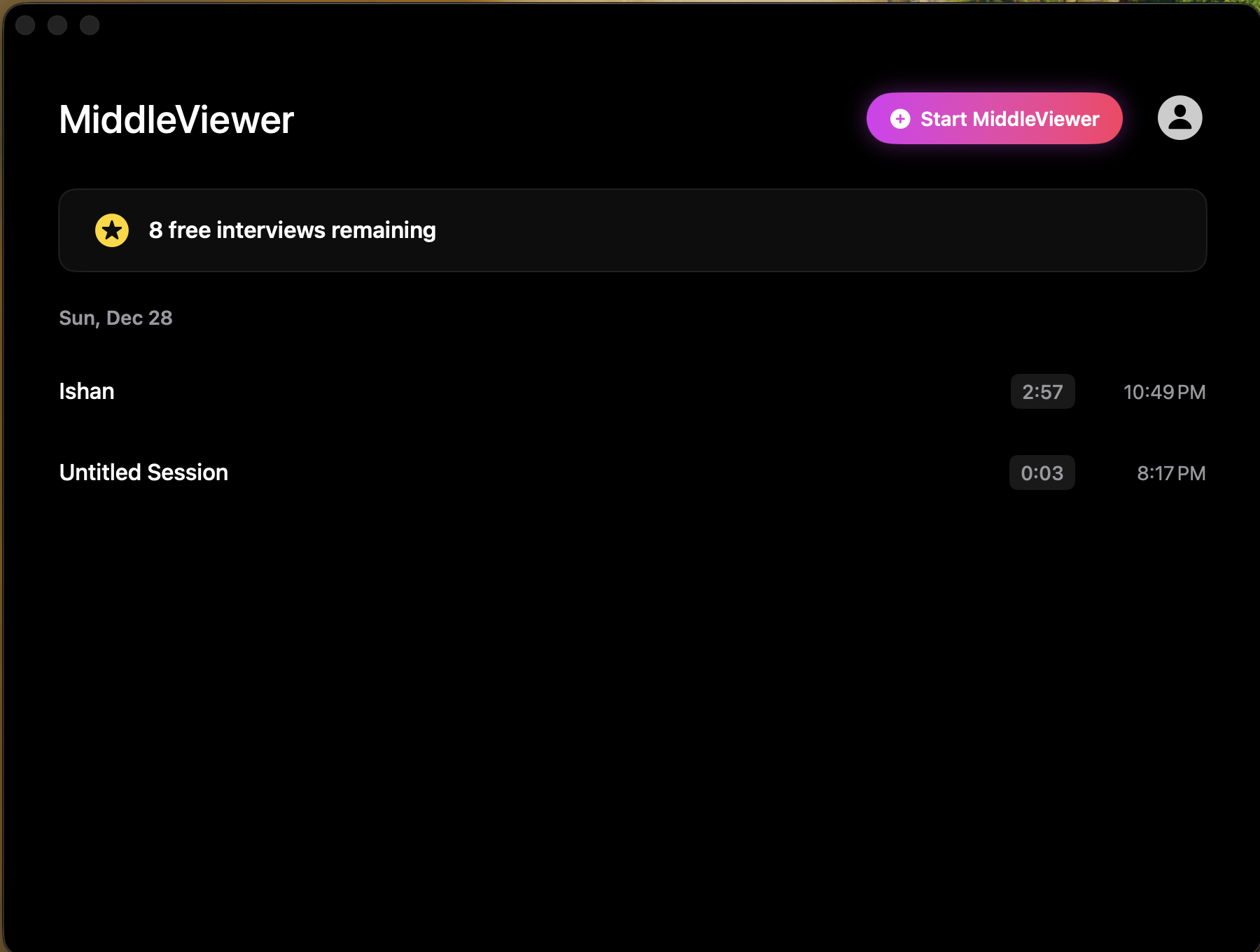This screenshot has width=1260, height=952.
Task: Click the 10:49 PM timestamp
Action: 1164,392
